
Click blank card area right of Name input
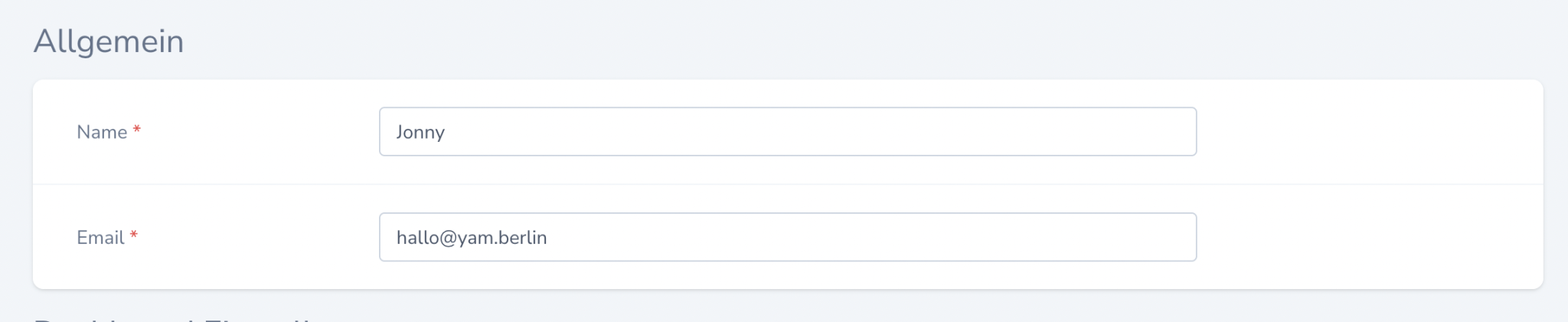pyautogui.click(x=1370, y=132)
